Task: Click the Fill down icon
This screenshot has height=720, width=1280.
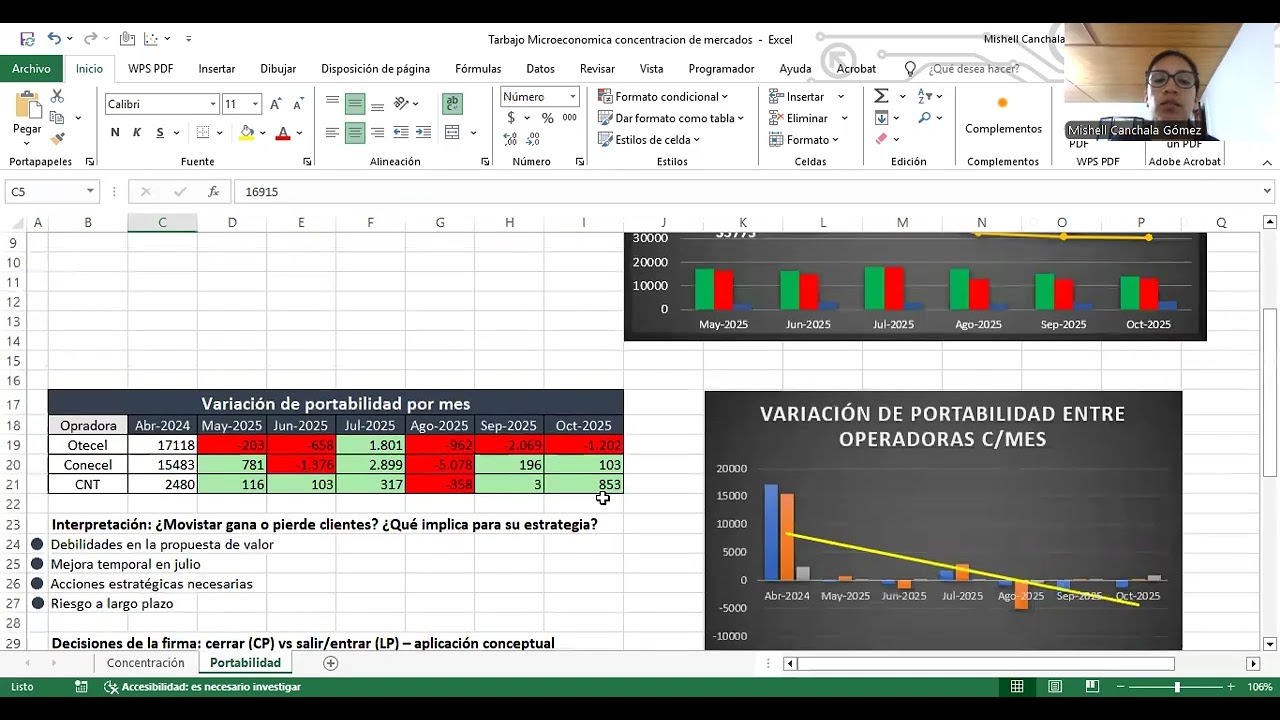Action: point(881,118)
